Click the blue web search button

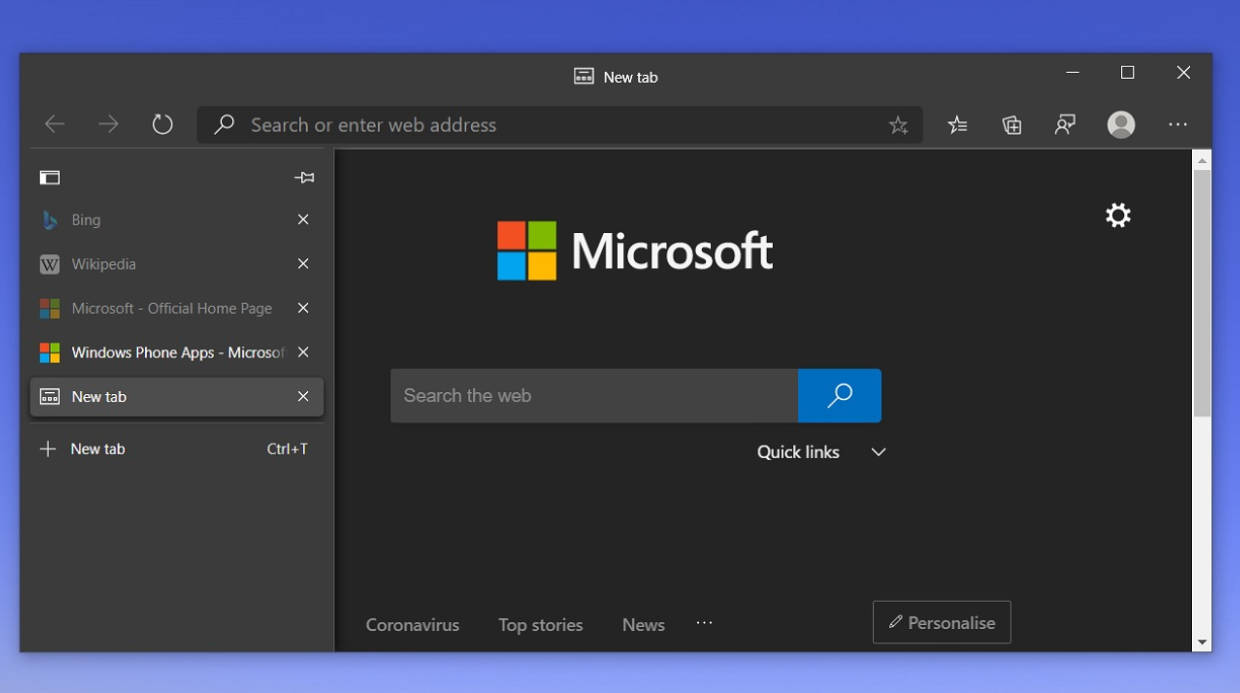840,396
